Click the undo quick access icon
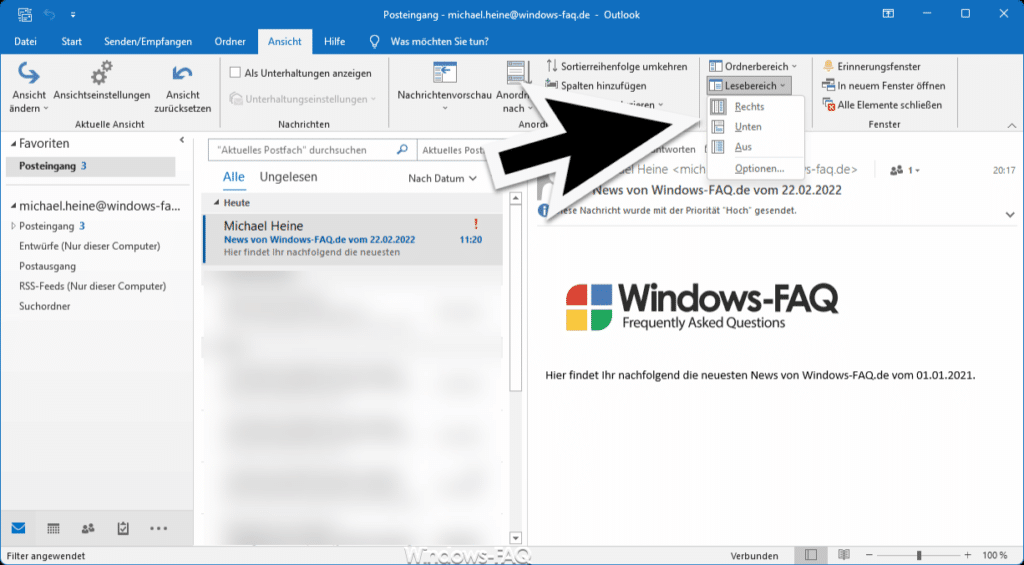This screenshot has width=1024, height=565. pos(50,14)
